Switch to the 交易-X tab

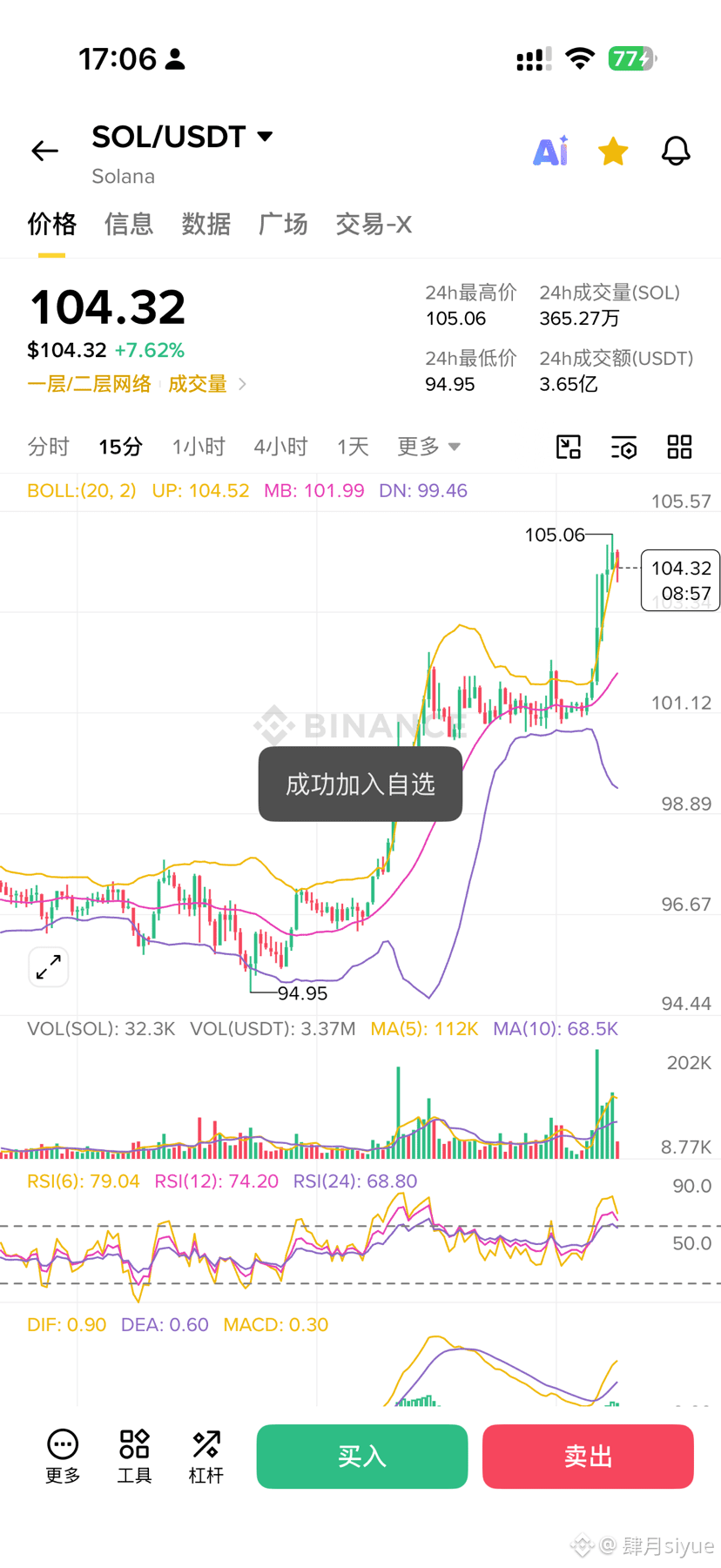374,224
